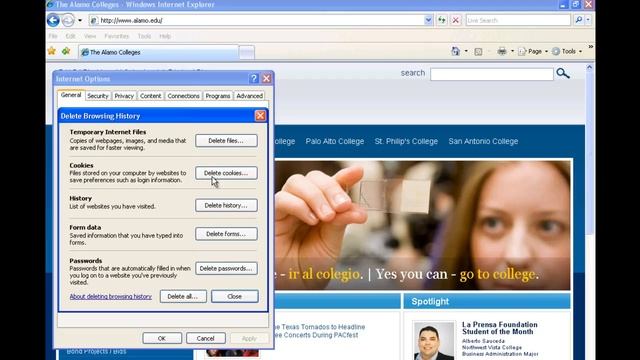Open the View menu
Image resolution: width=640 pixels, height=360 pixels.
90,36
